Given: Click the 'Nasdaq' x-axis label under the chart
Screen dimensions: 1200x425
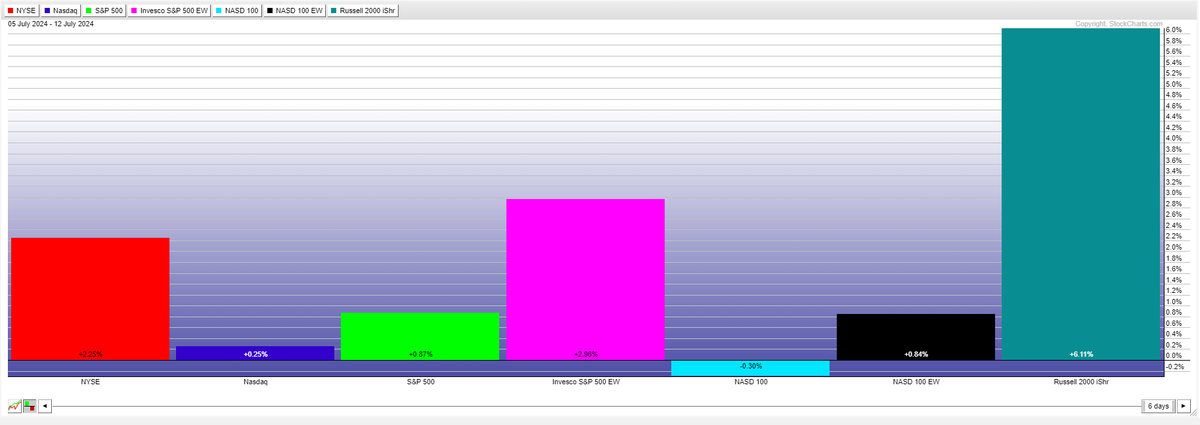Looking at the screenshot, I should [x=255, y=382].
